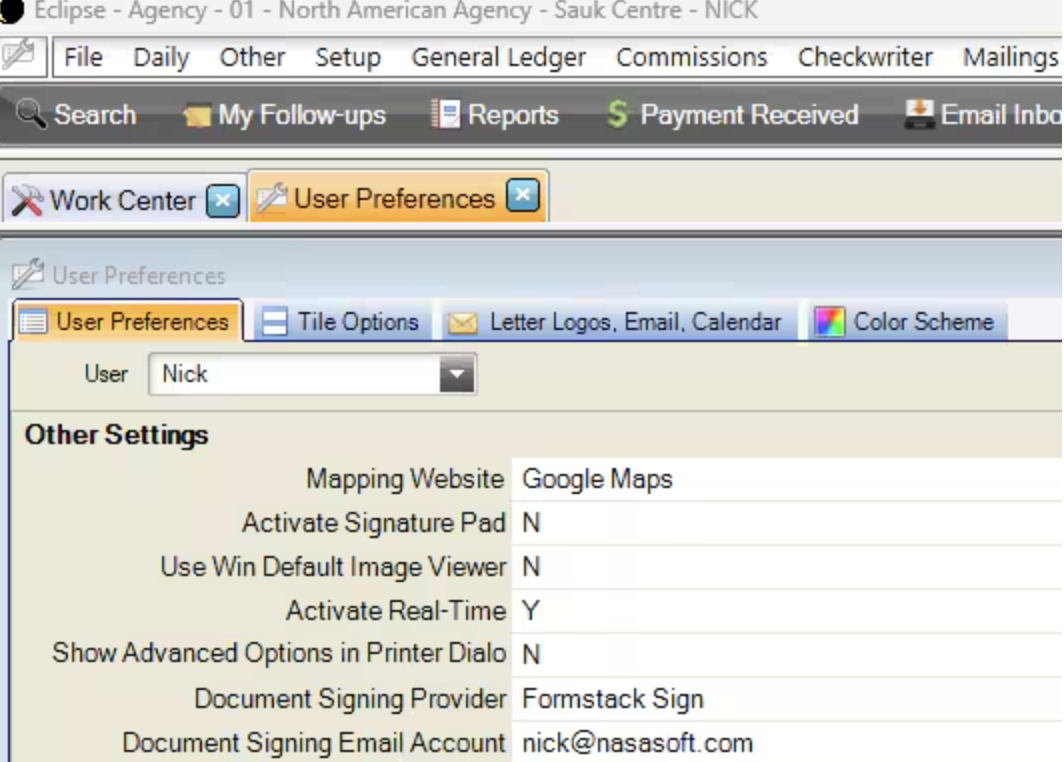The width and height of the screenshot is (1064, 762).
Task: Open the Commissions menu
Action: (691, 57)
